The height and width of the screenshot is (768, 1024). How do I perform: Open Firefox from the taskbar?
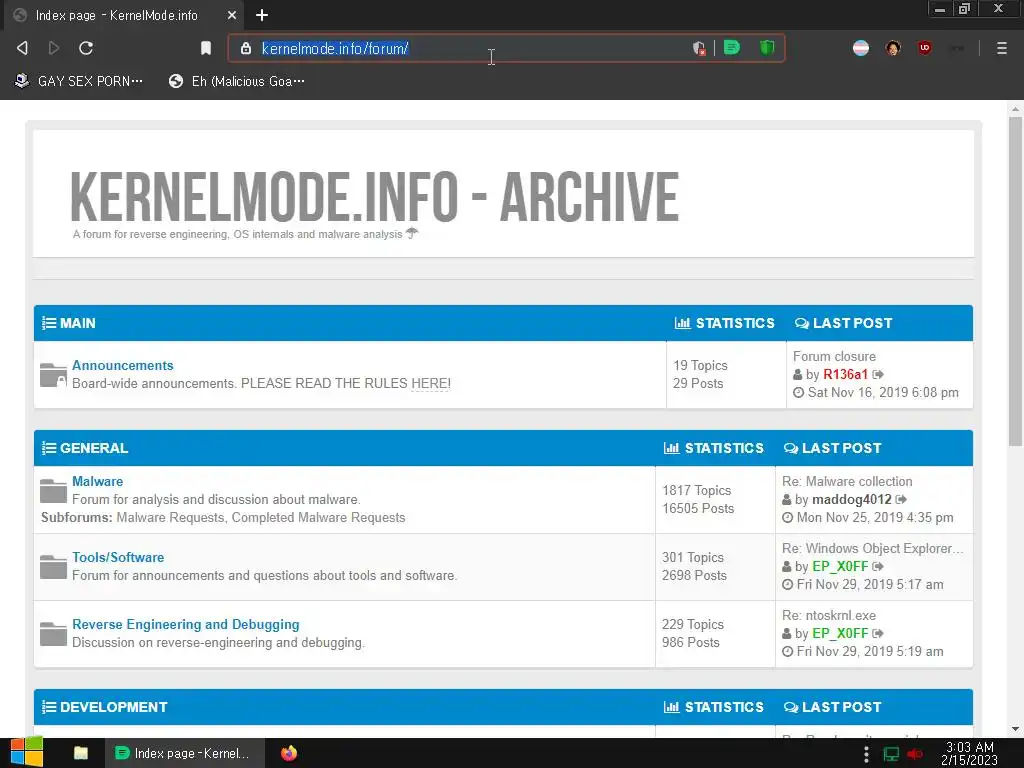click(289, 753)
